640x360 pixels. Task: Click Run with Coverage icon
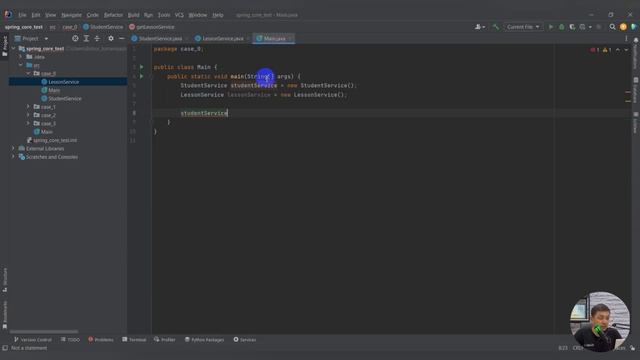572,27
